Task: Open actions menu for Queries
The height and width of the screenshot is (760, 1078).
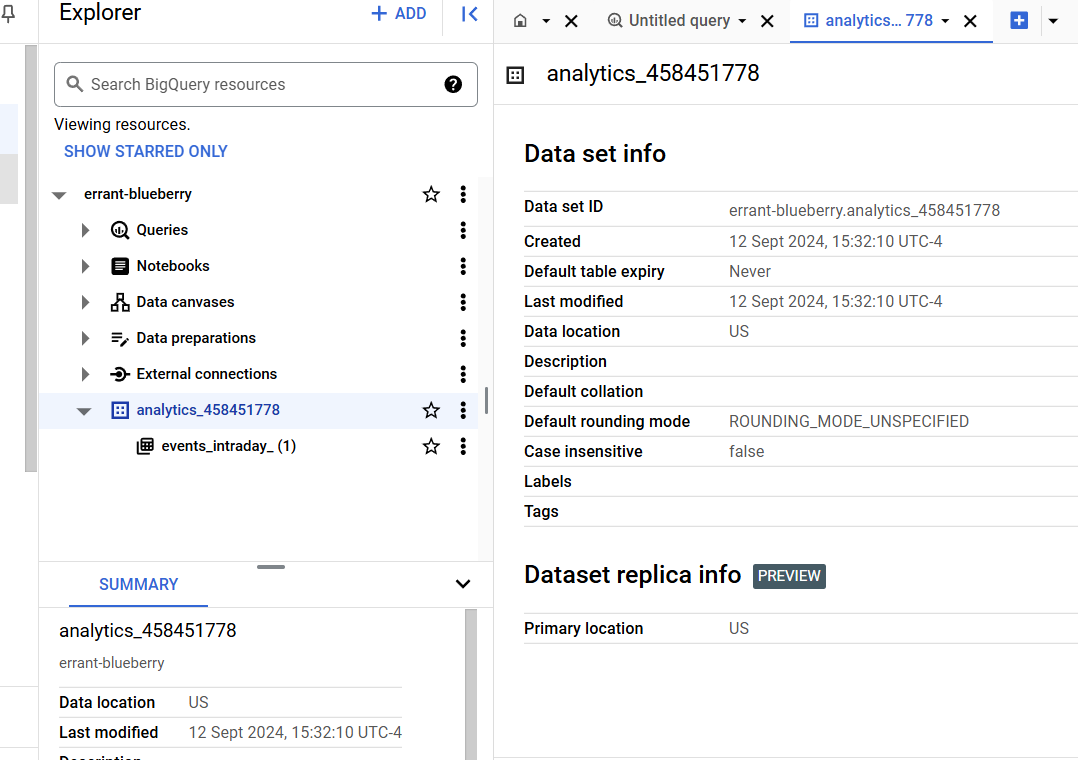Action: click(463, 230)
